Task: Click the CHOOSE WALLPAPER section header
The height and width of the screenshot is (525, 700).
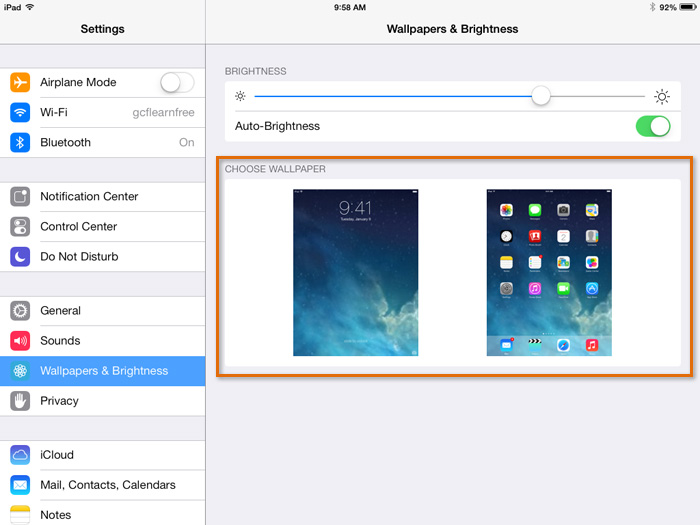Action: (x=275, y=169)
